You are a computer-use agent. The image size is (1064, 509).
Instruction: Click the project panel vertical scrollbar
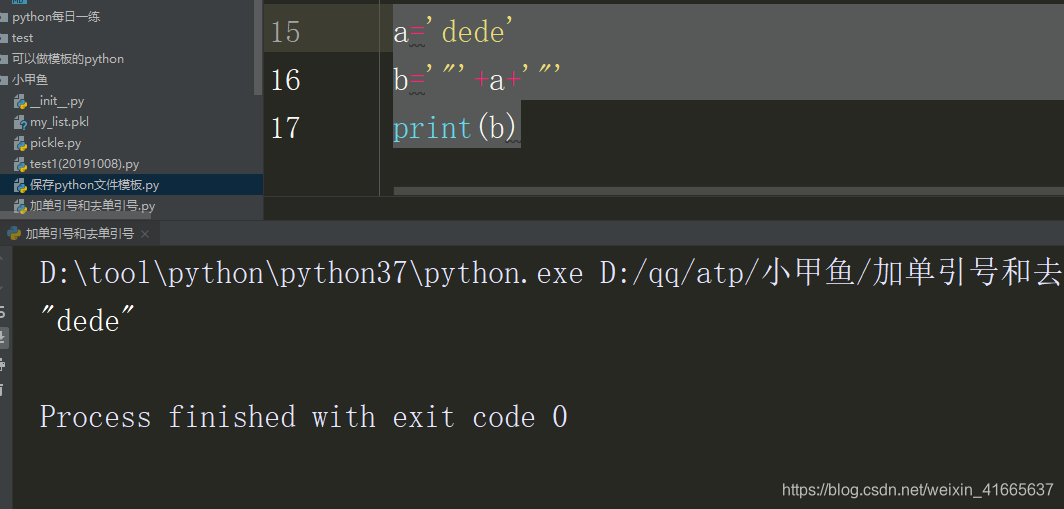click(258, 48)
